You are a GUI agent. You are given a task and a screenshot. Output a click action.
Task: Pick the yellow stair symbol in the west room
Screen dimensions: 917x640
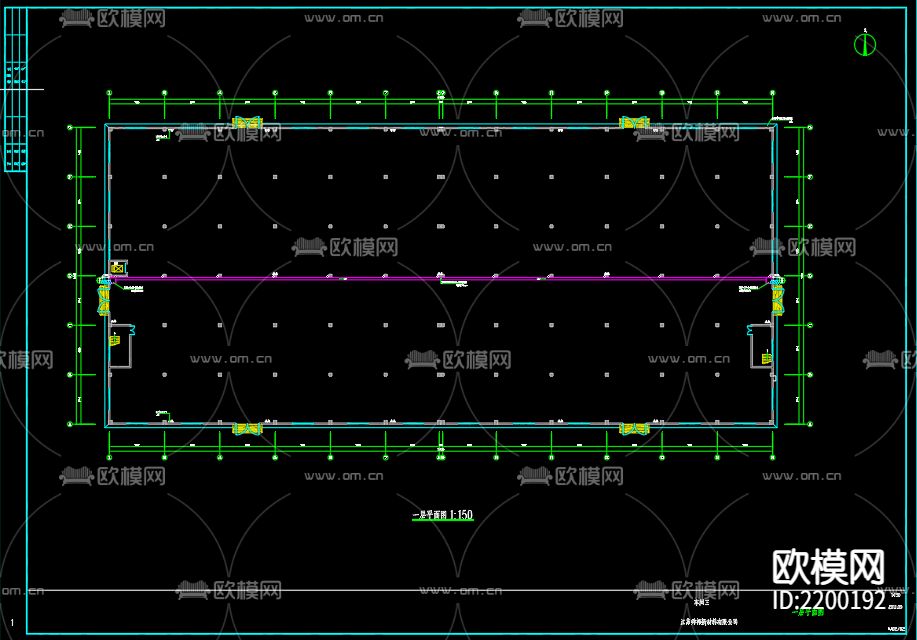[x=115, y=339]
